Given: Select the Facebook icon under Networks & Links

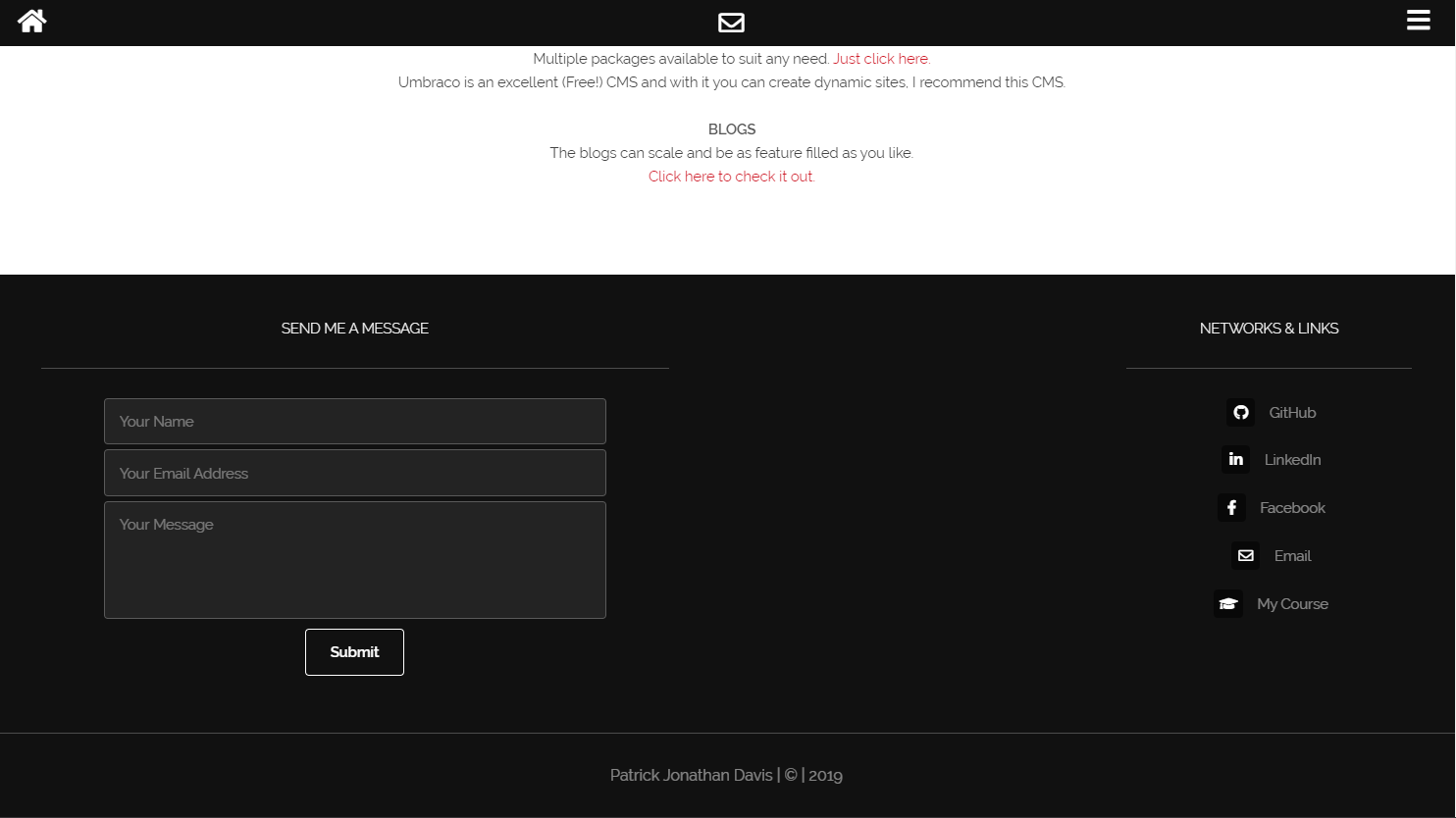Looking at the screenshot, I should (x=1231, y=507).
